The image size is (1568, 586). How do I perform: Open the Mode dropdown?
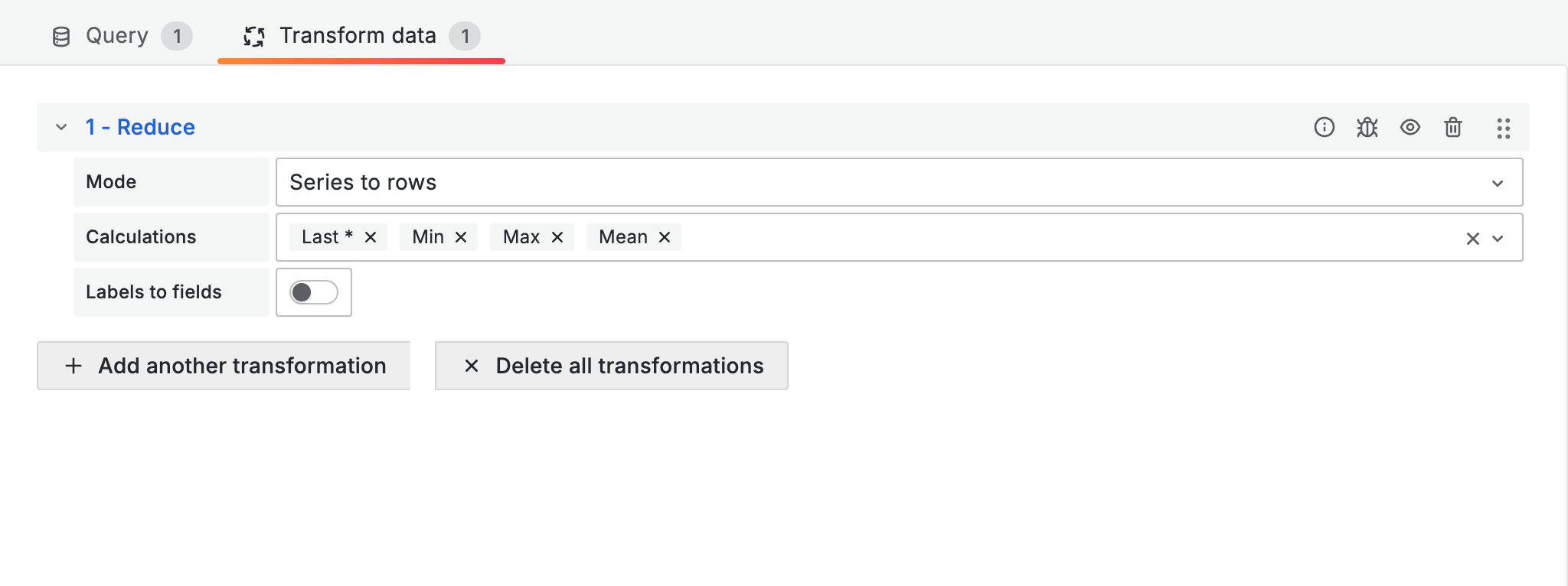pos(898,182)
